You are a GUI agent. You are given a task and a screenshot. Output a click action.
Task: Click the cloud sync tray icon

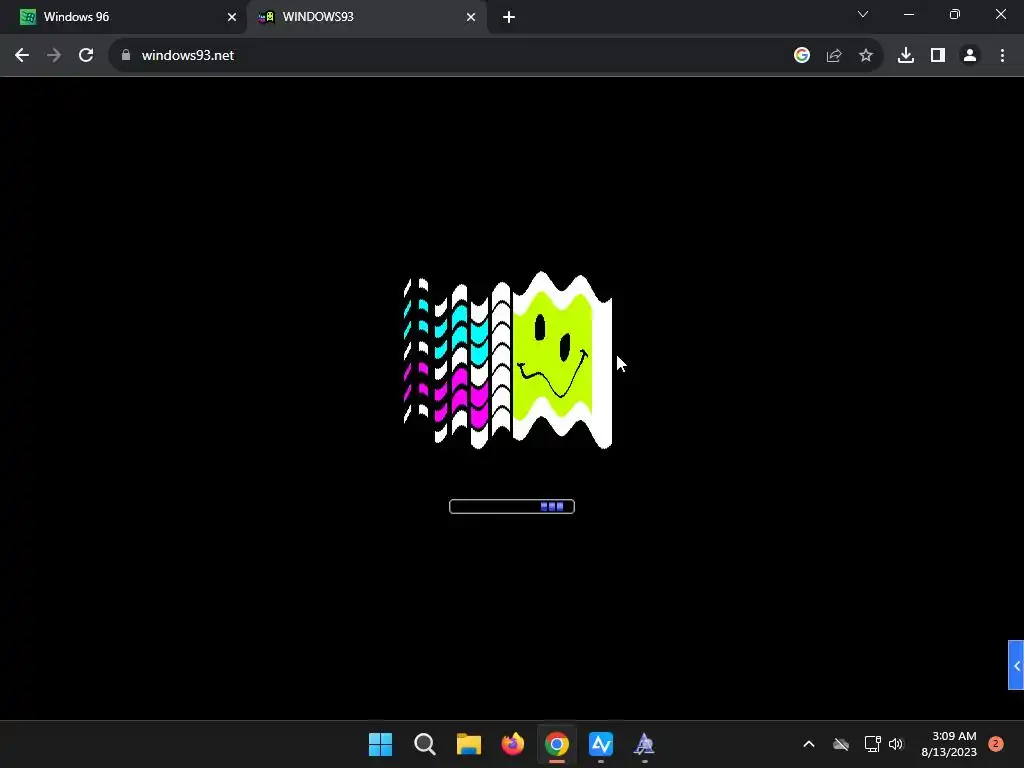pos(841,744)
